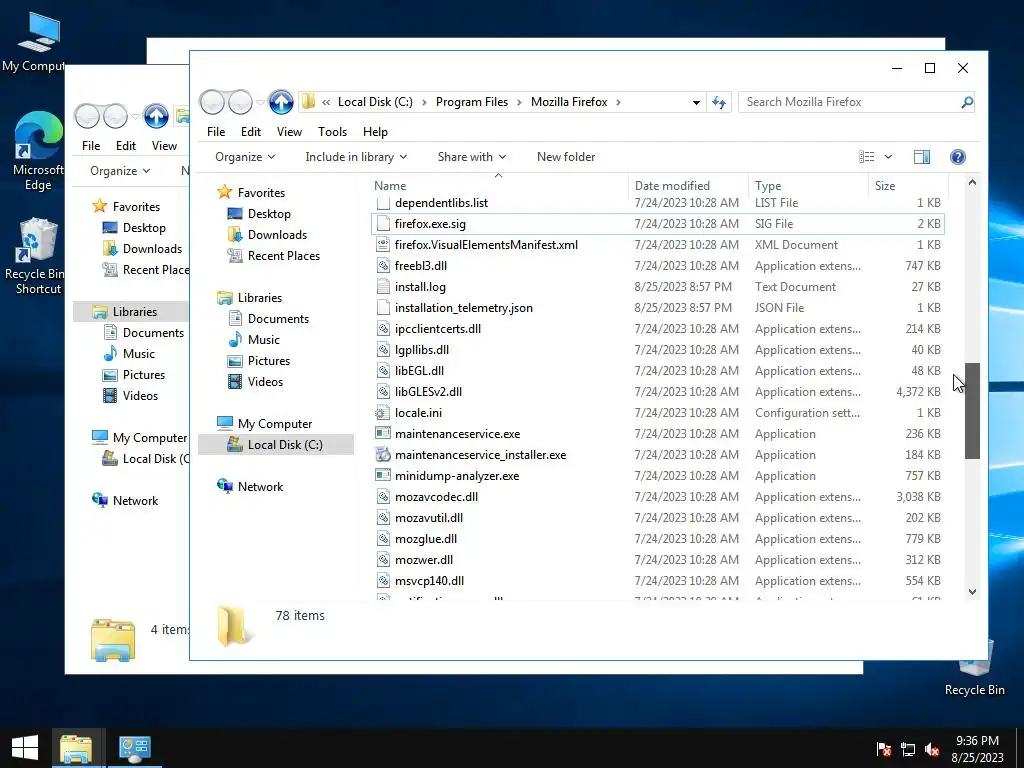The image size is (1024, 768).
Task: Click the muted volume tray icon
Action: [x=932, y=749]
